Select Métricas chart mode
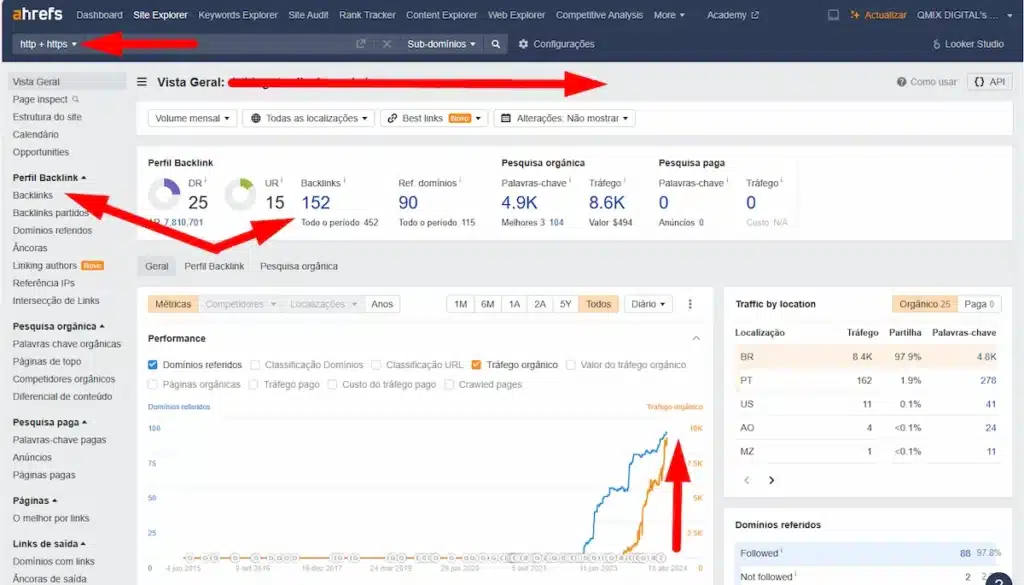 pyautogui.click(x=173, y=304)
